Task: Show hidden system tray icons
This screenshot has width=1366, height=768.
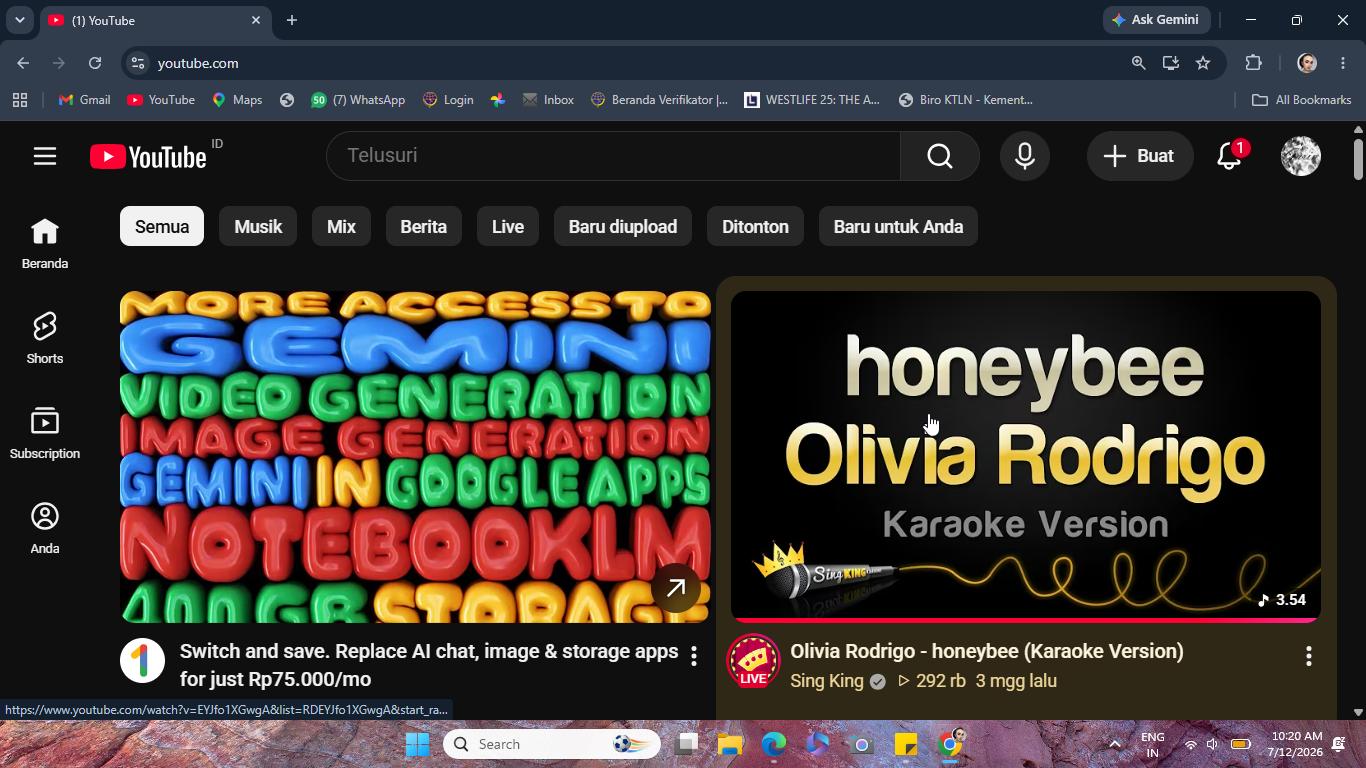Action: point(1115,744)
